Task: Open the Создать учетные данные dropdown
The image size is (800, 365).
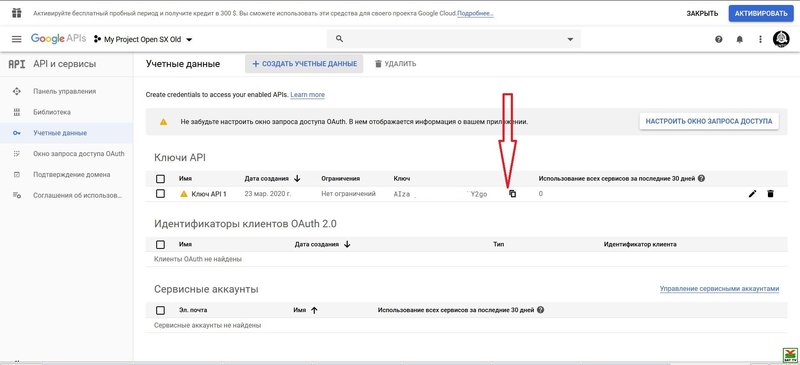Action: pos(304,64)
